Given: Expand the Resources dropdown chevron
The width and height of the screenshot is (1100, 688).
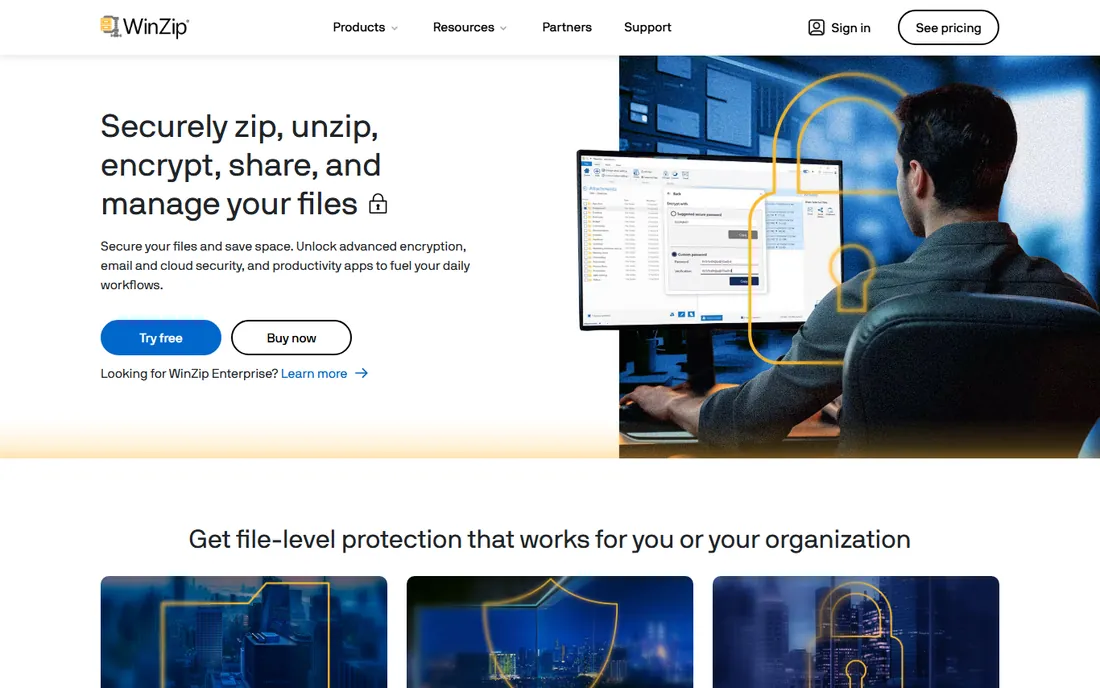Looking at the screenshot, I should point(503,28).
